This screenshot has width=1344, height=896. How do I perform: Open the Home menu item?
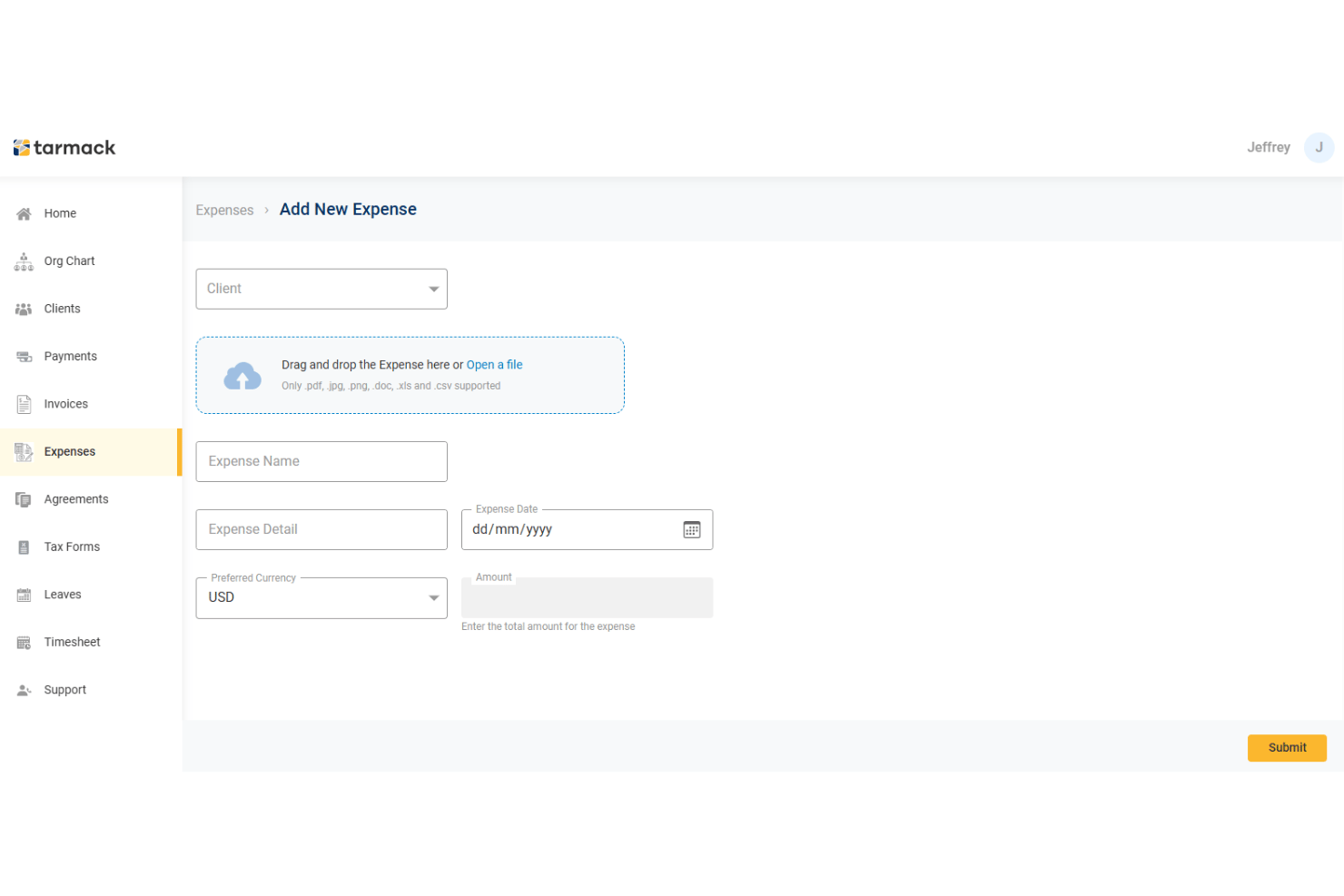pyautogui.click(x=91, y=214)
